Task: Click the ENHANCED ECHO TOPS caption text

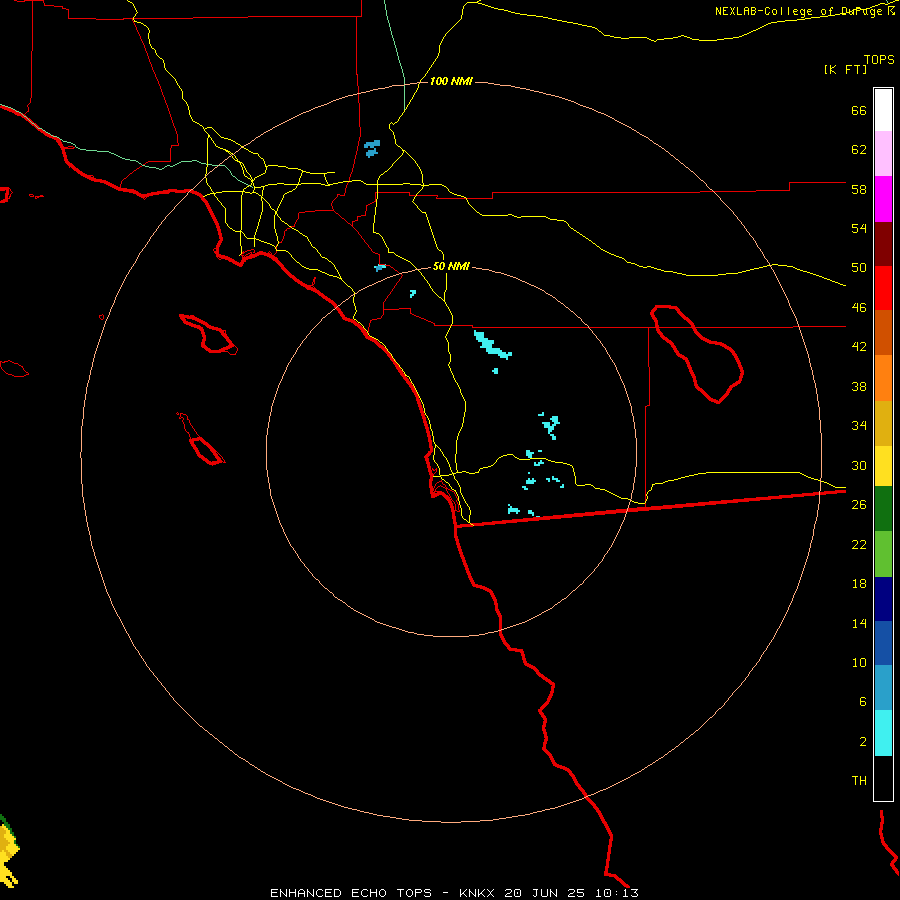Action: point(454,893)
